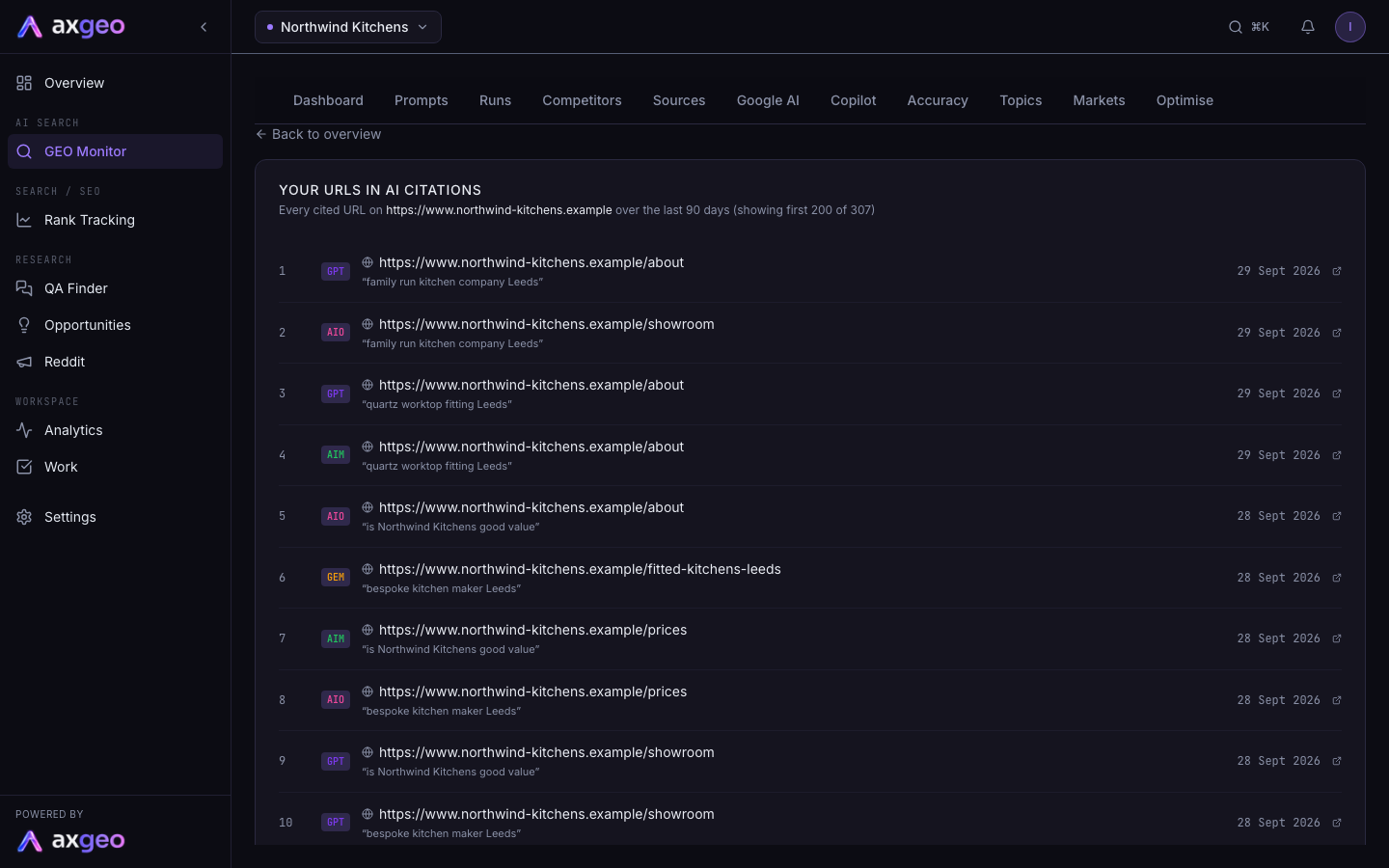Image resolution: width=1389 pixels, height=868 pixels.
Task: Click the "28 Sept 2026" date in row 8
Action: pyautogui.click(x=1279, y=700)
